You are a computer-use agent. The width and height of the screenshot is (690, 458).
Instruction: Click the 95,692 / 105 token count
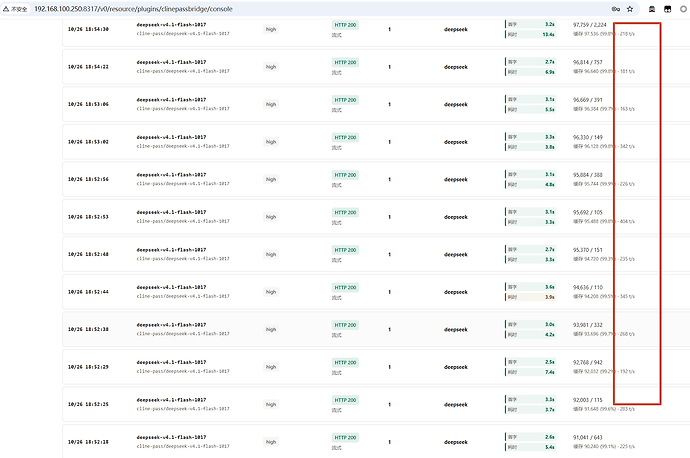click(x=588, y=213)
